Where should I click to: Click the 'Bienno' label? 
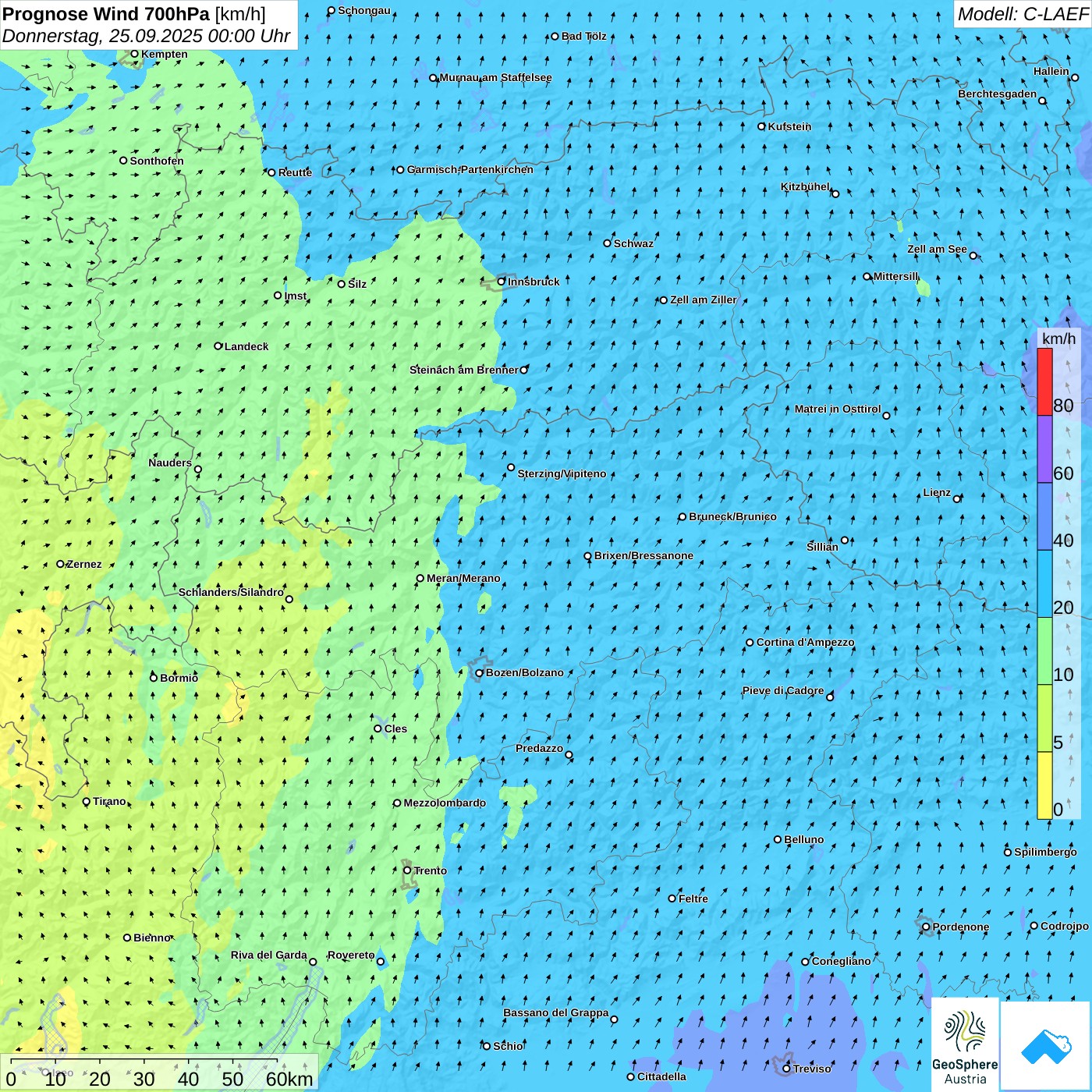pos(152,938)
